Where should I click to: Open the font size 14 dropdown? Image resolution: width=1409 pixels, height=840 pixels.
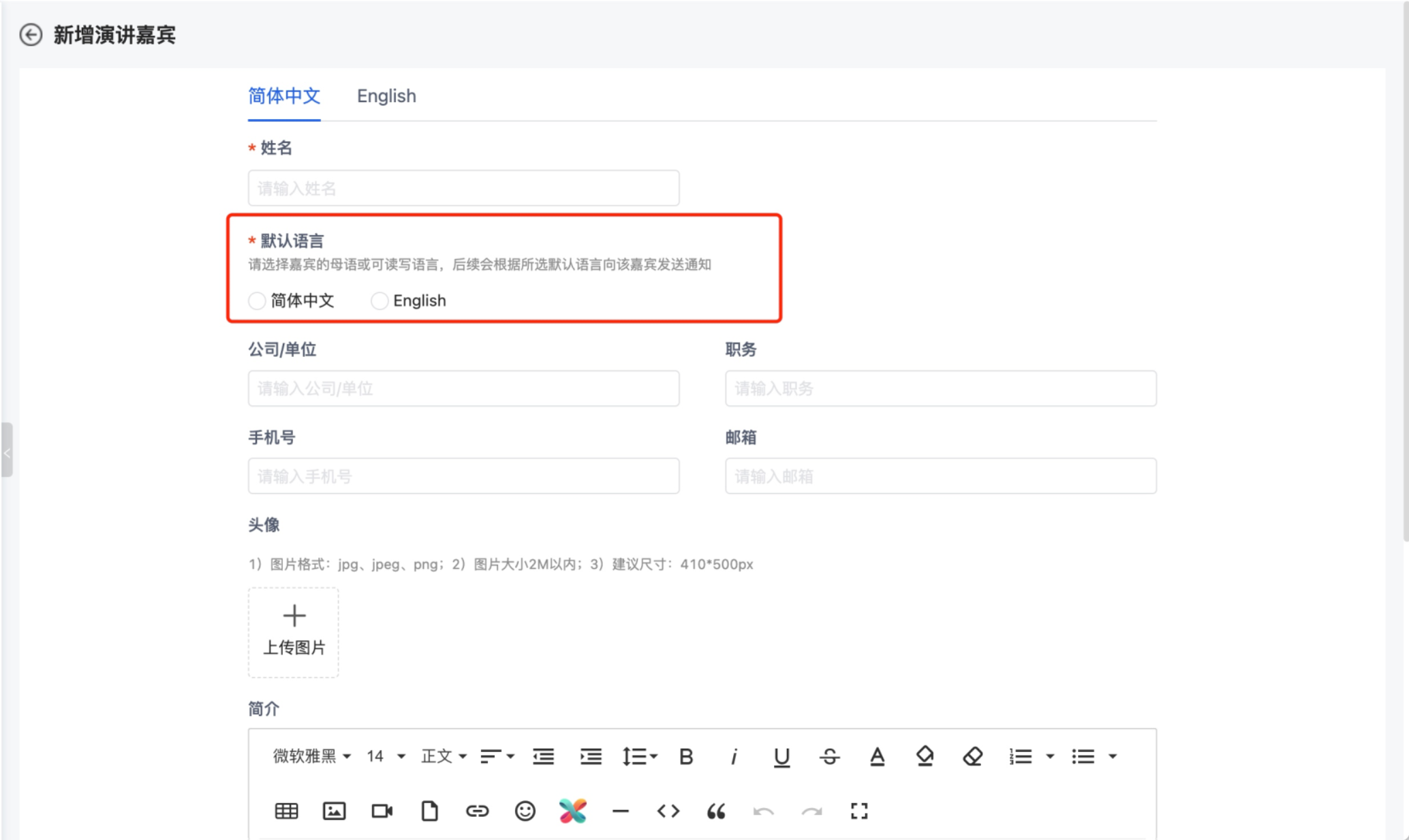point(386,756)
